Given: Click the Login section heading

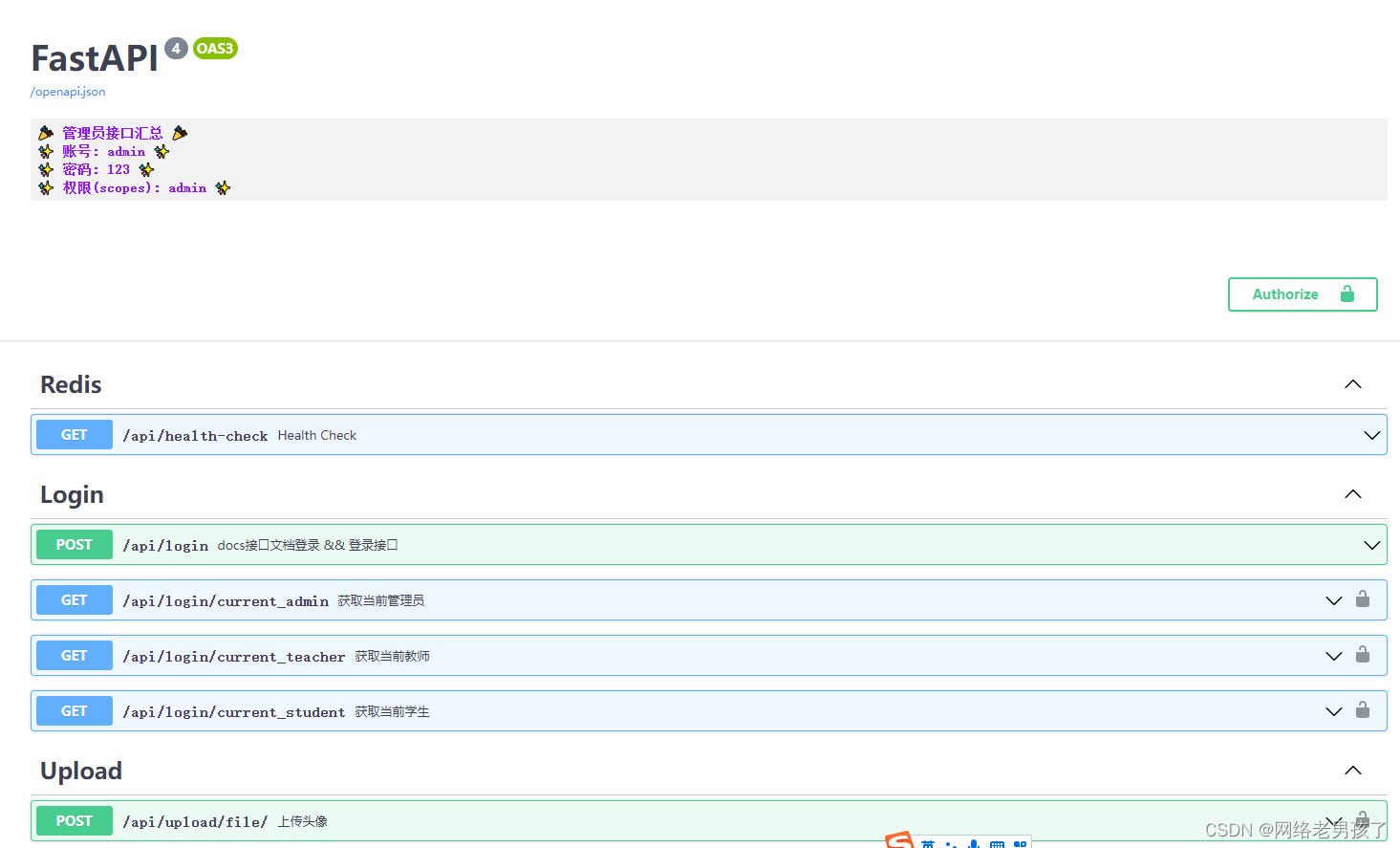Looking at the screenshot, I should point(72,494).
